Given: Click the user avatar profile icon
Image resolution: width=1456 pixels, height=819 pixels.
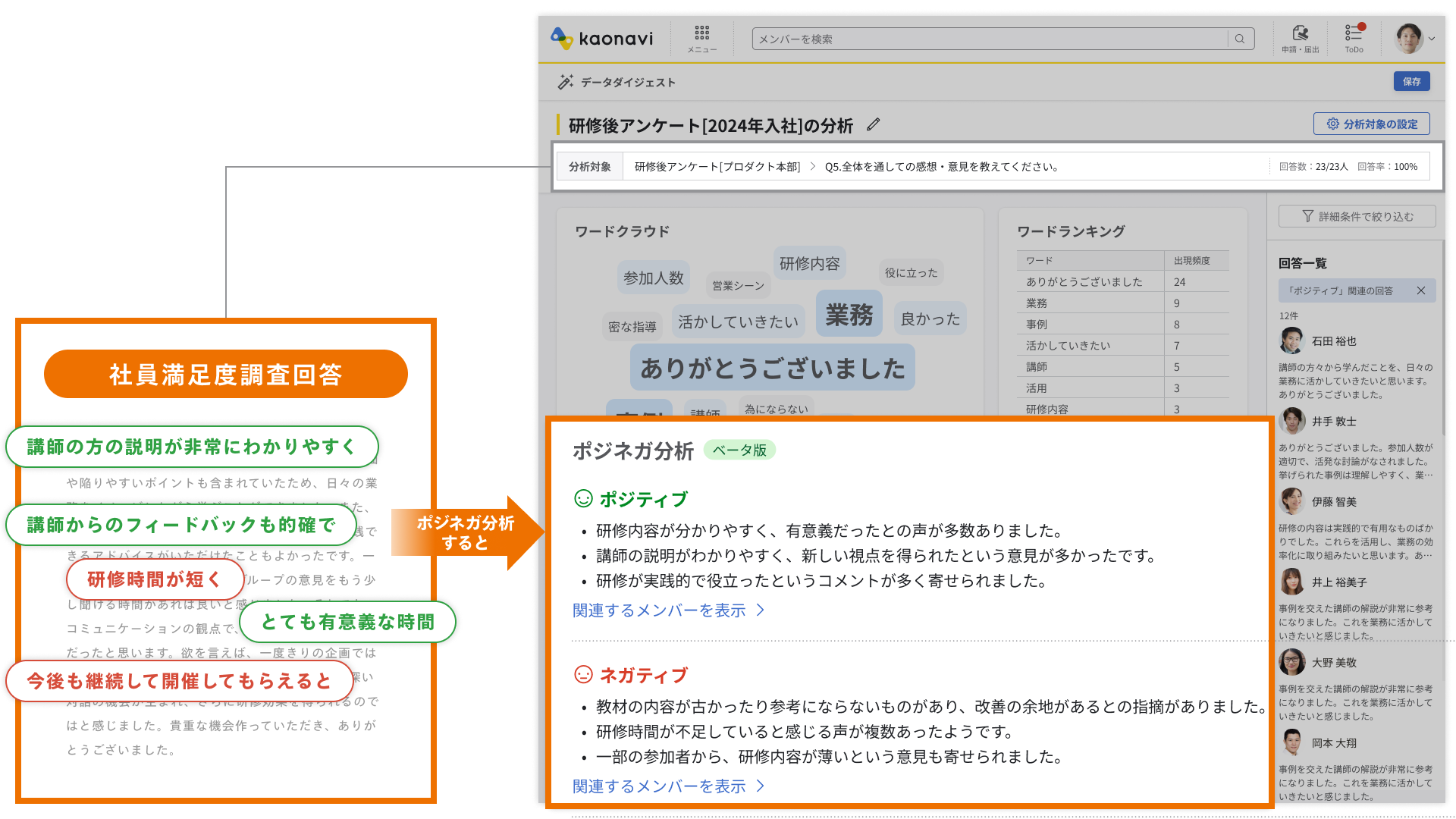Looking at the screenshot, I should 1409,38.
